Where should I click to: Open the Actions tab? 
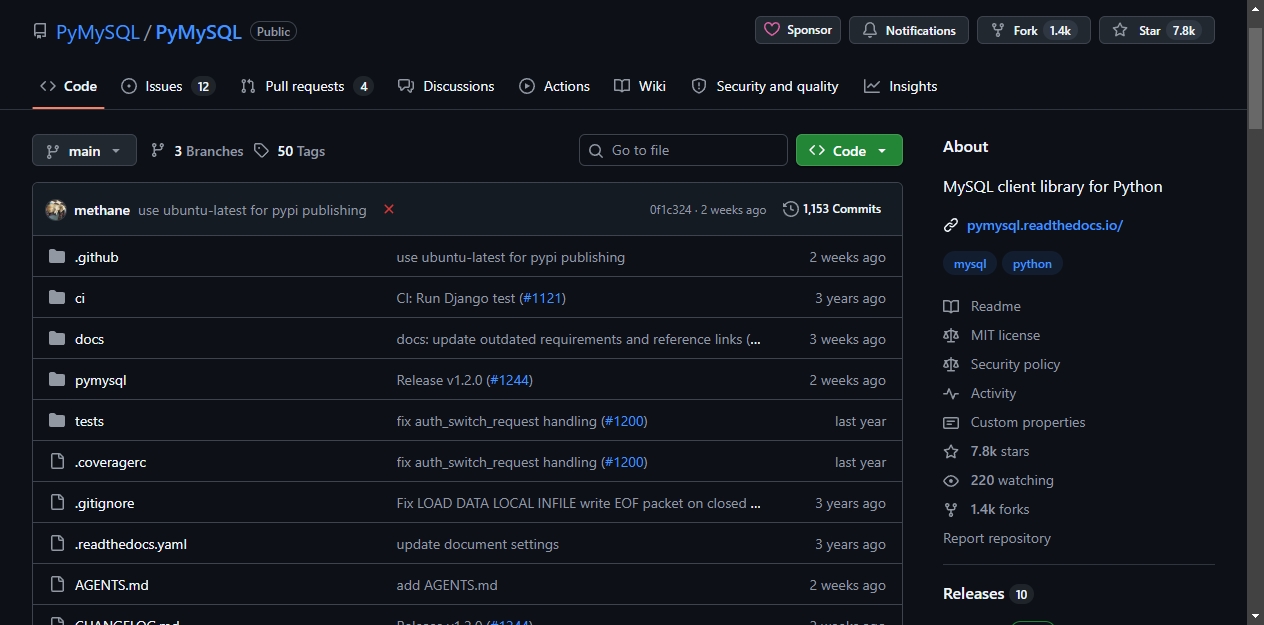pyautogui.click(x=555, y=86)
